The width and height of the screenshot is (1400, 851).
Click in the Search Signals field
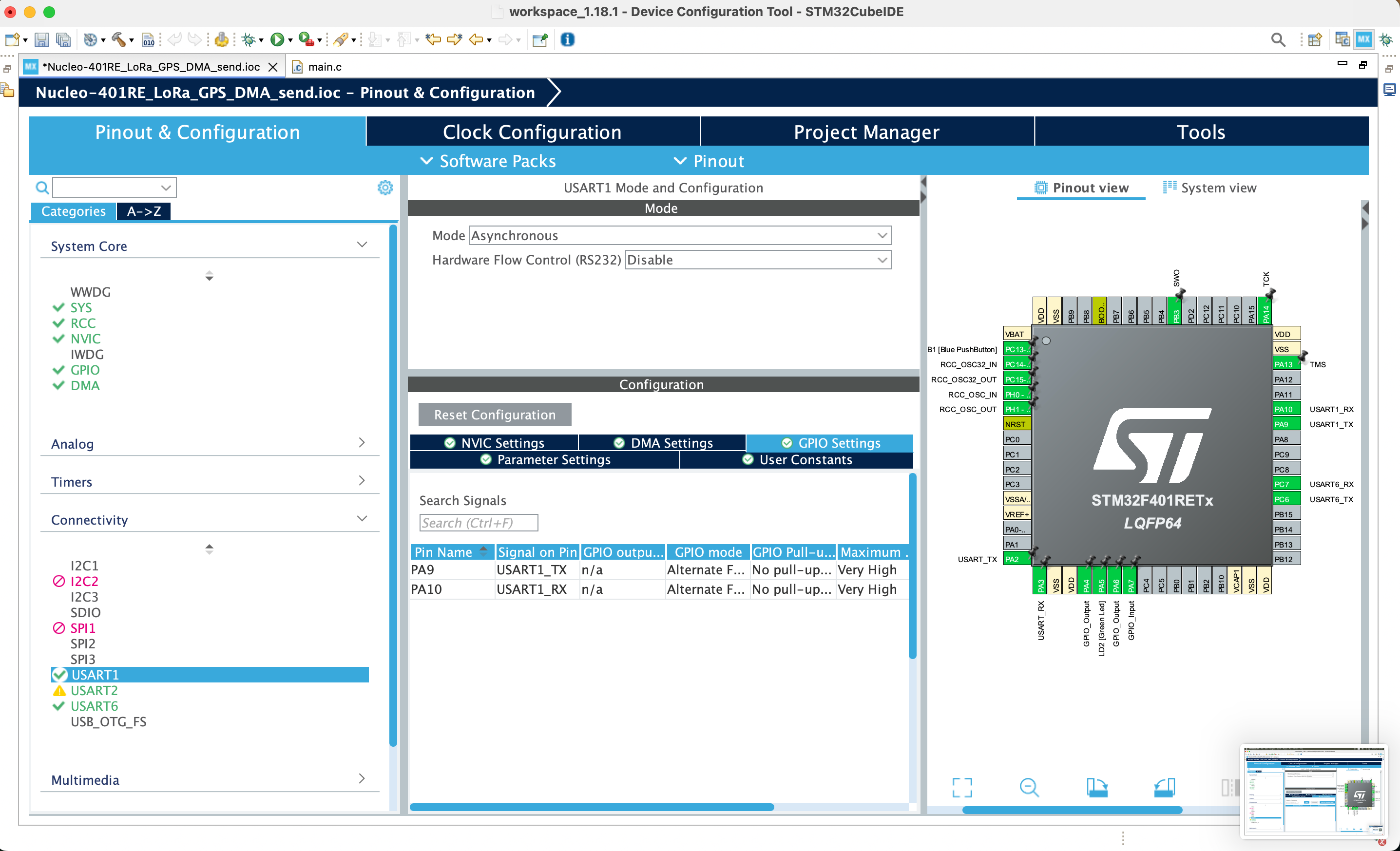(479, 523)
